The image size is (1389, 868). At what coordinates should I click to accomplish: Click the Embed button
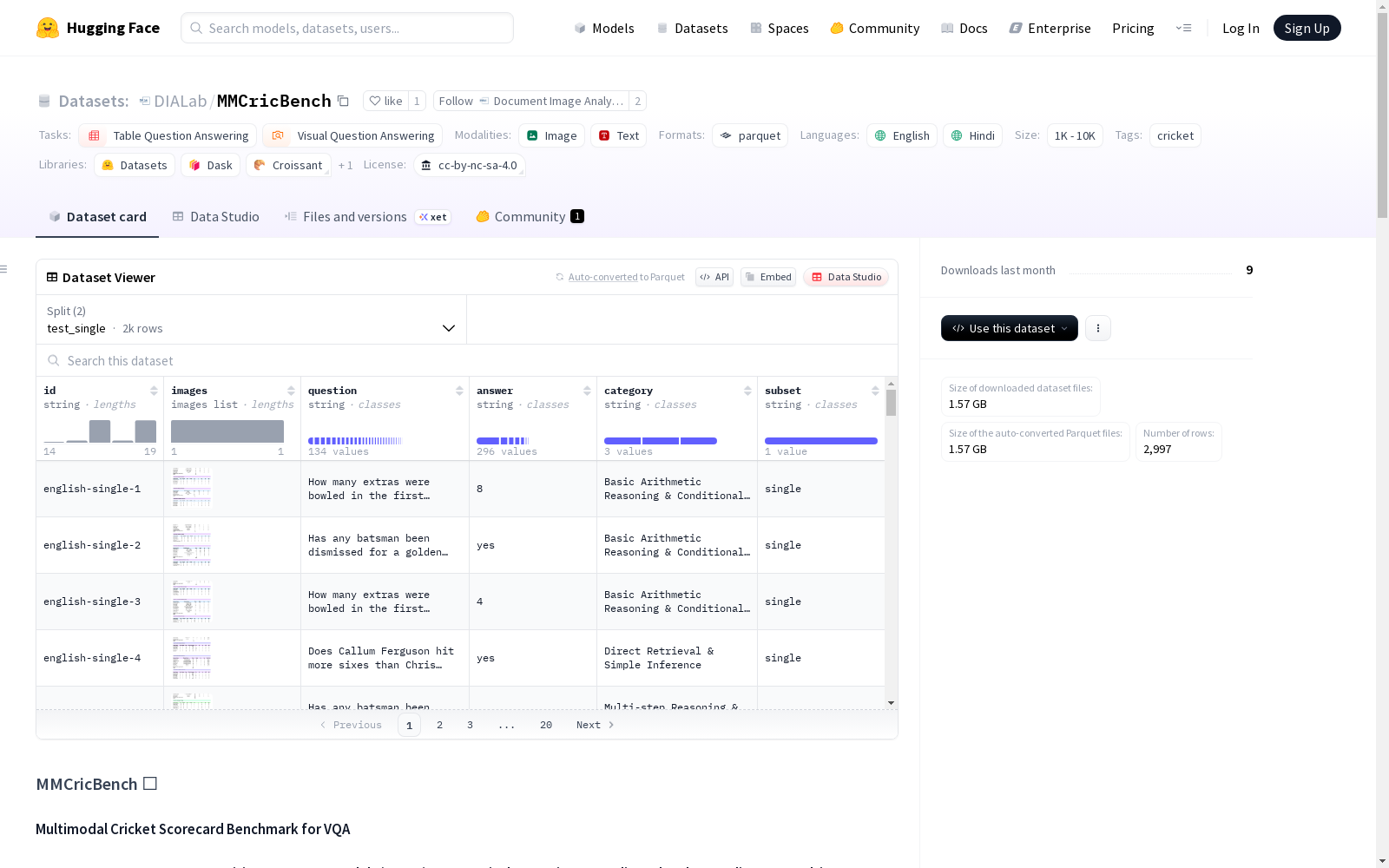point(768,277)
